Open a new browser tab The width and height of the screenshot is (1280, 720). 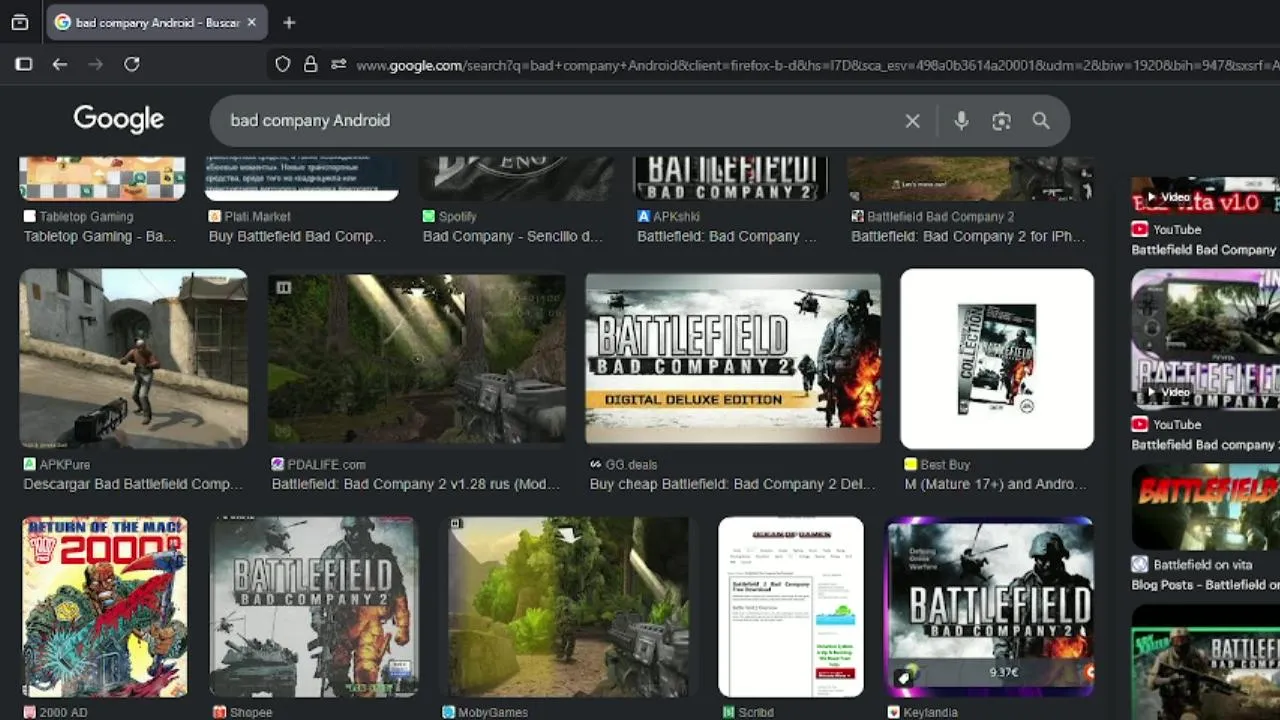point(289,22)
